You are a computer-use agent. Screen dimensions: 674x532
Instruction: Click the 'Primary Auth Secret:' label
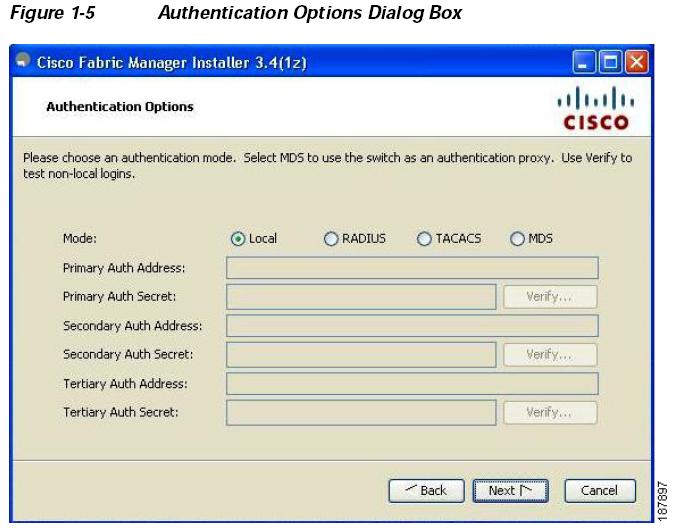tap(119, 297)
